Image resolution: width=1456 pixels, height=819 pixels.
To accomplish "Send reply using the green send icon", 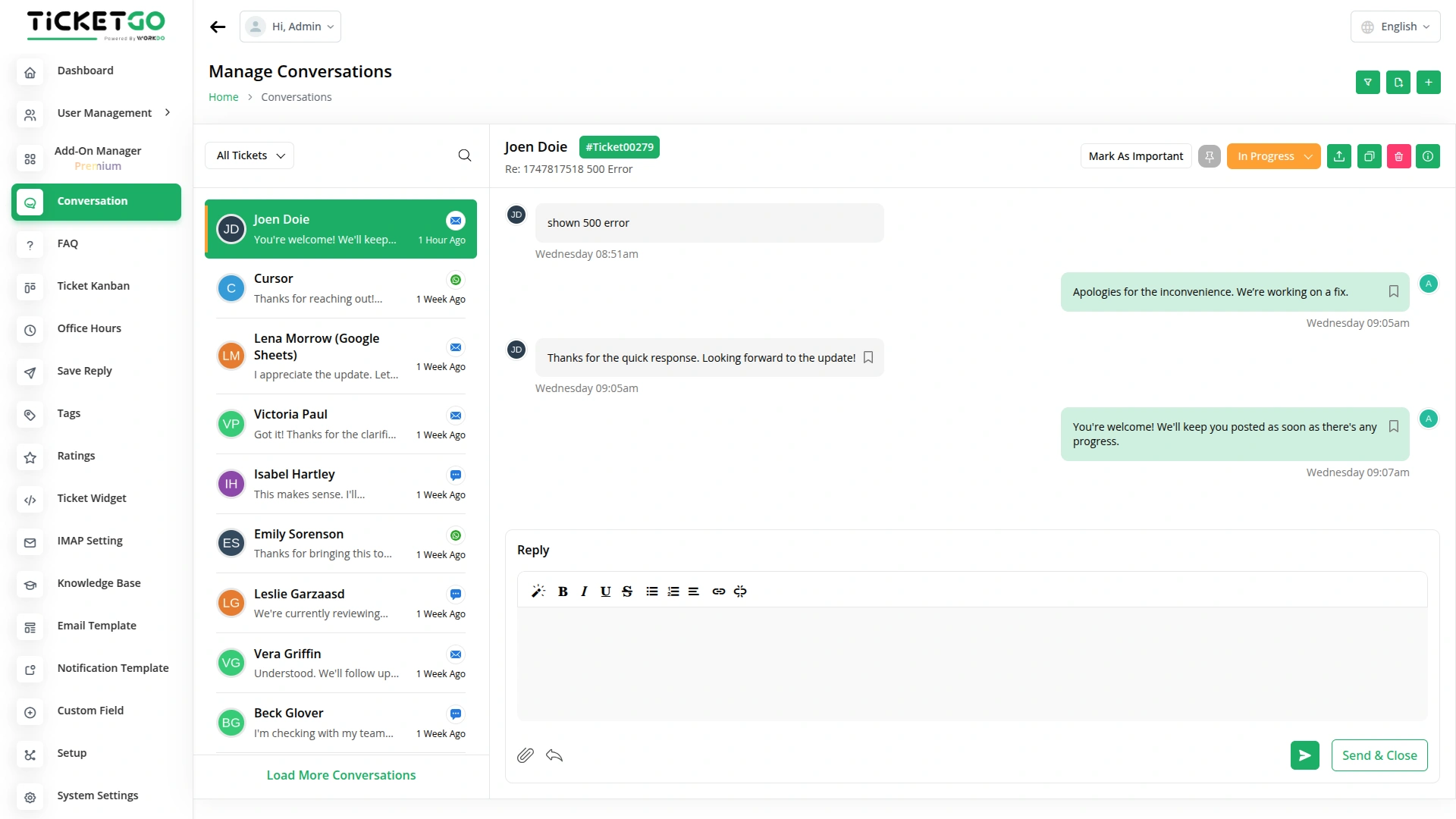I will point(1304,755).
